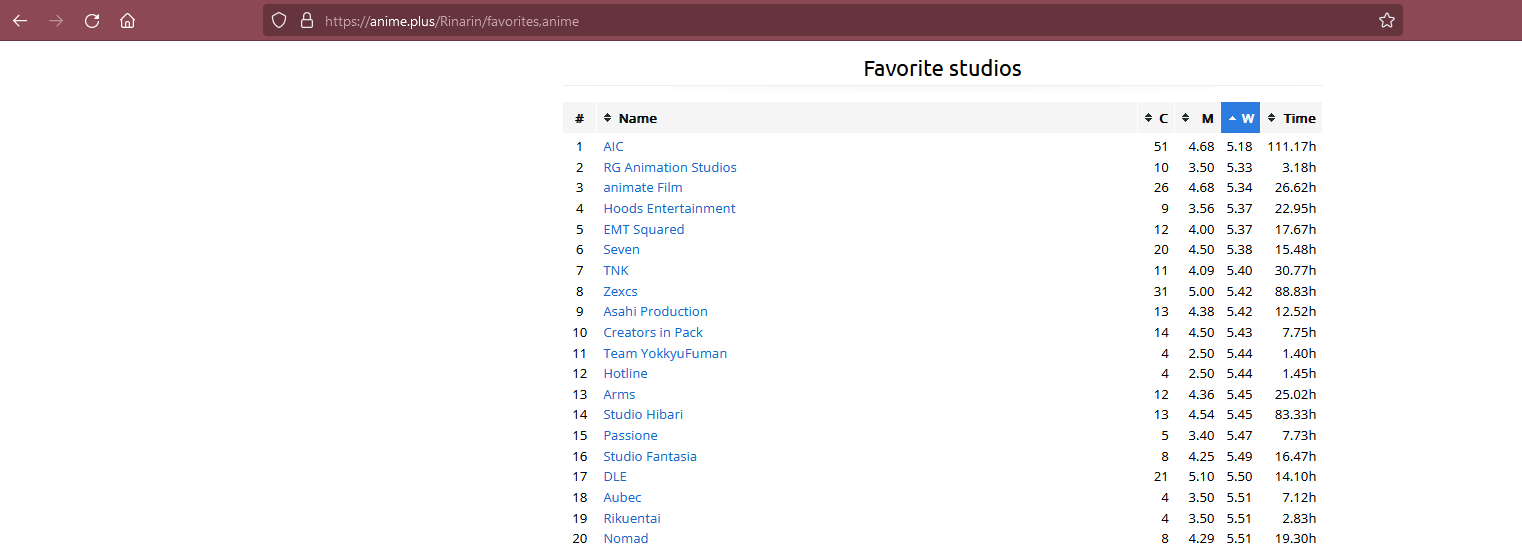Bookmark this page with the star
1522x552 pixels.
tap(1386, 21)
